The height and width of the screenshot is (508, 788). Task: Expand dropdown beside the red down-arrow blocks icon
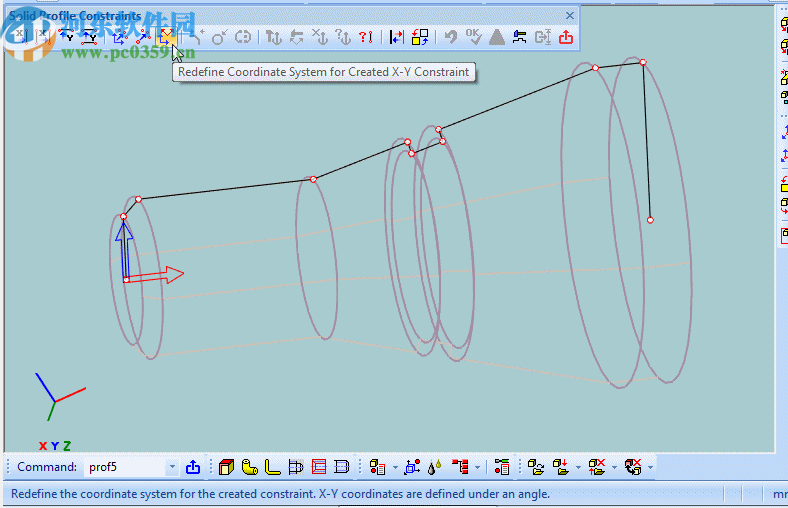pyautogui.click(x=578, y=467)
